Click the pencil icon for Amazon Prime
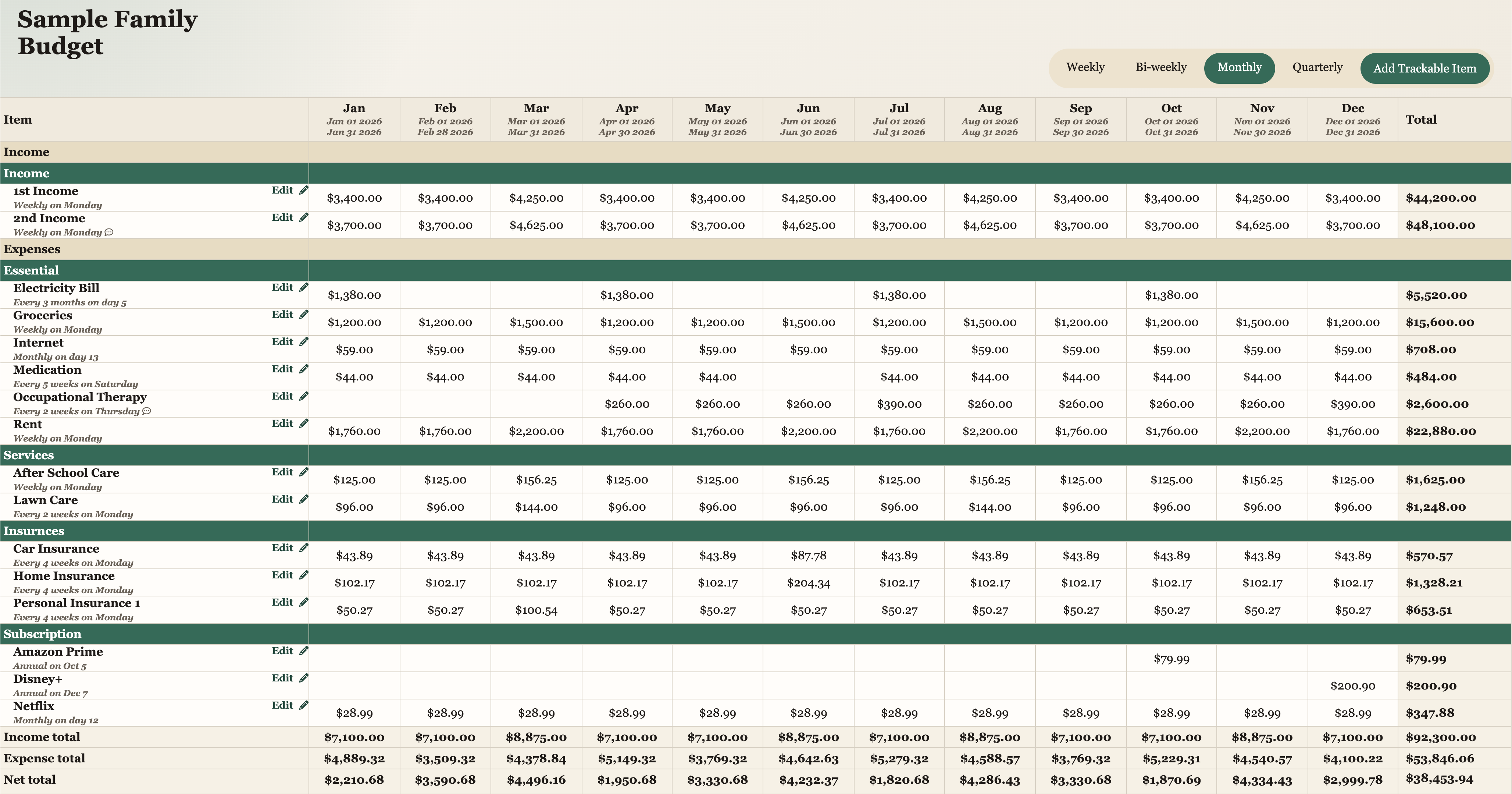The height and width of the screenshot is (794, 1512). click(x=303, y=651)
